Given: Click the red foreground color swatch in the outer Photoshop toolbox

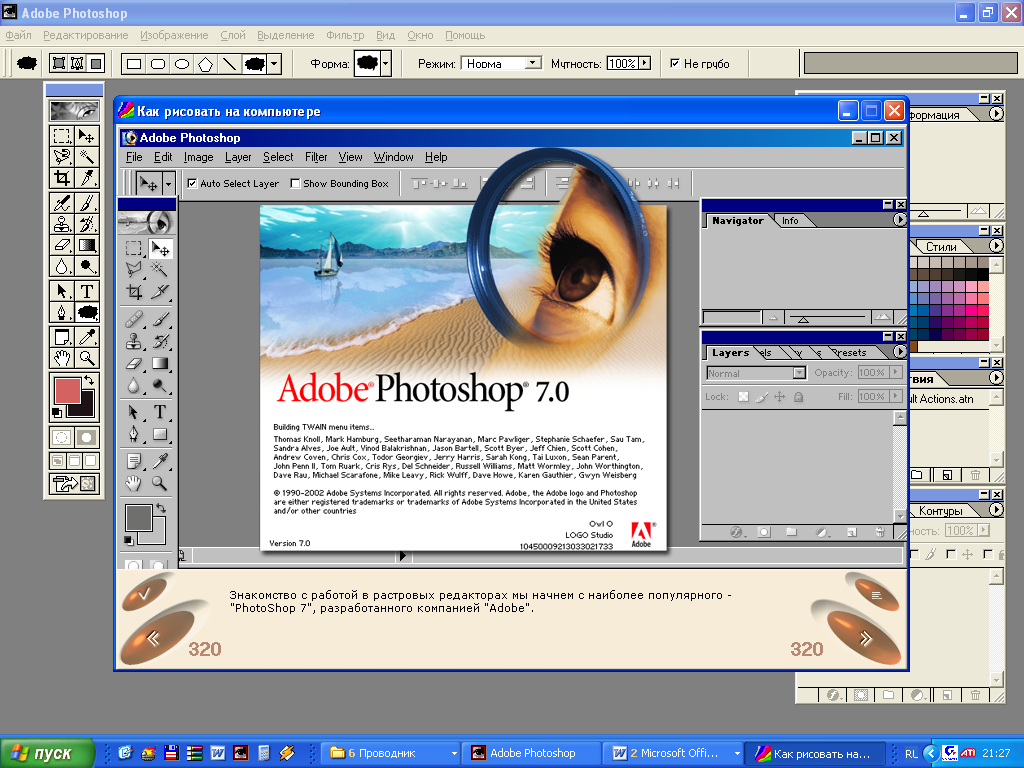Looking at the screenshot, I should point(66,390).
